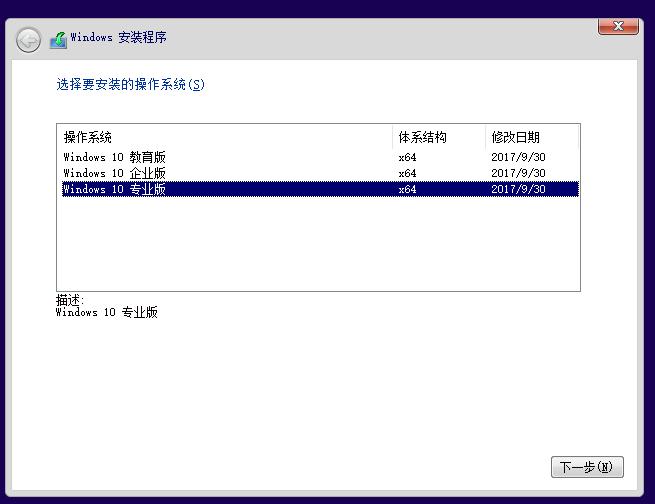Click 2017/9/30 date in the 专业版 row
655x504 pixels.
(x=518, y=189)
